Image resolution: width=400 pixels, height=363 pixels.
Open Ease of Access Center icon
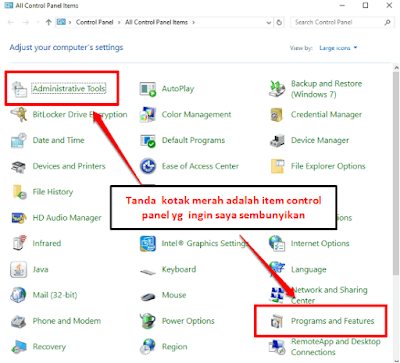point(148,166)
